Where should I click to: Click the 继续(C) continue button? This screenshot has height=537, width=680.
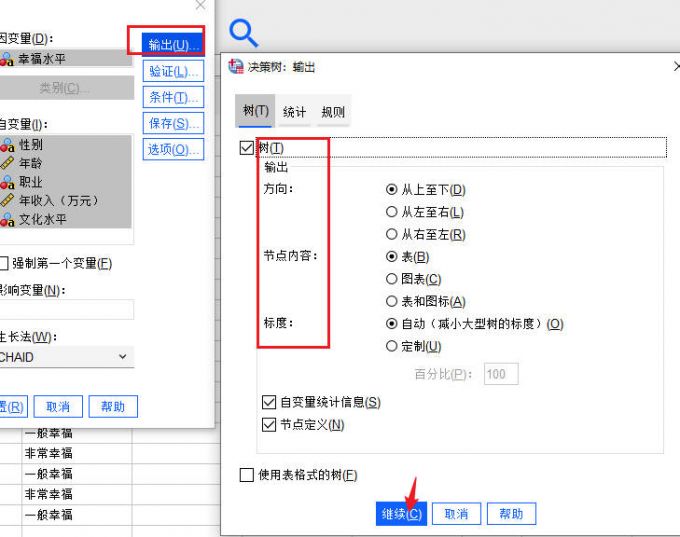tap(401, 514)
